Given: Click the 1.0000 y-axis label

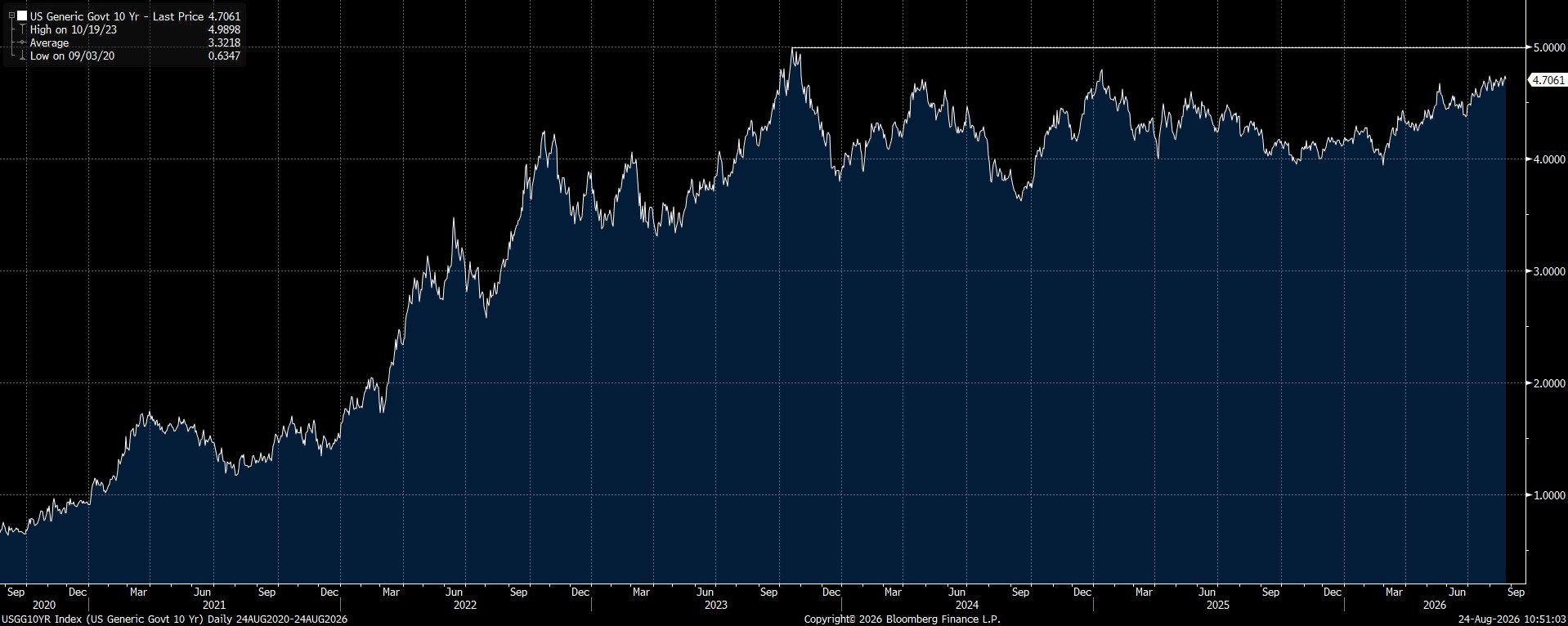Looking at the screenshot, I should (1548, 495).
